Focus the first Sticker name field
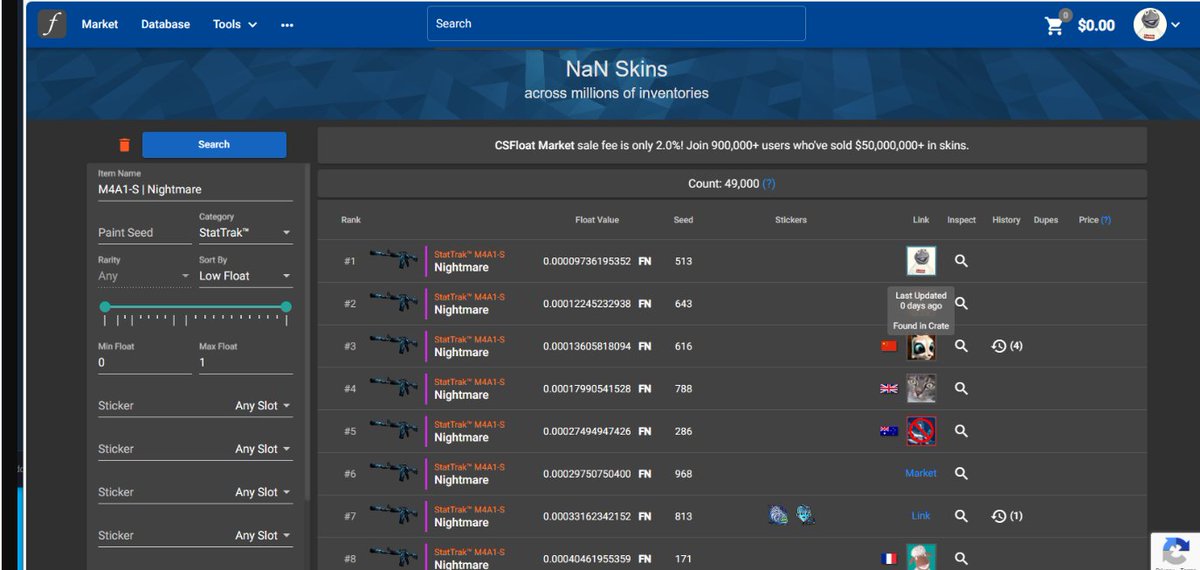Screen dimensions: 1200x570 pyautogui.click(x=161, y=406)
